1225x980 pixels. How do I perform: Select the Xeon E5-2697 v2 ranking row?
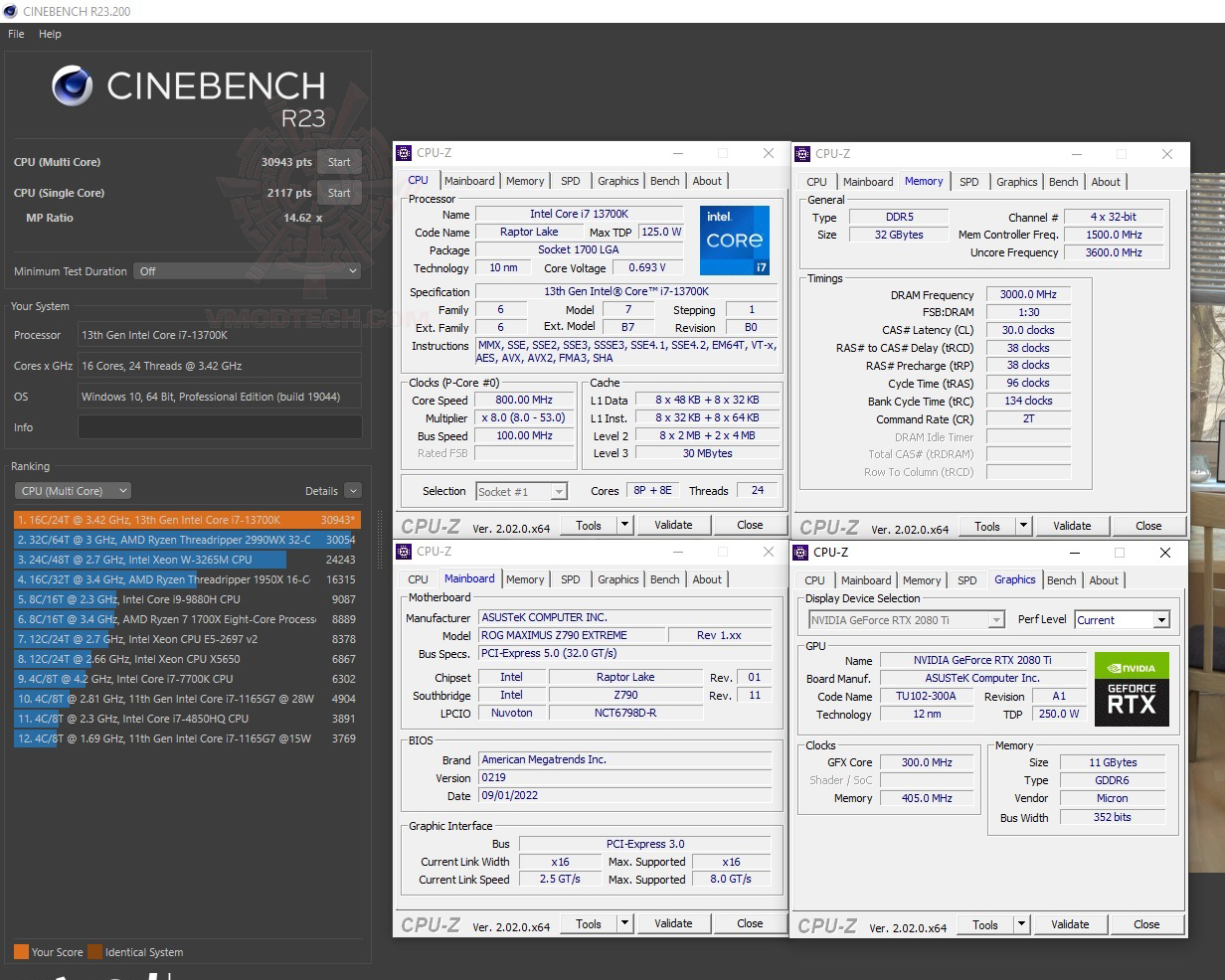click(187, 639)
